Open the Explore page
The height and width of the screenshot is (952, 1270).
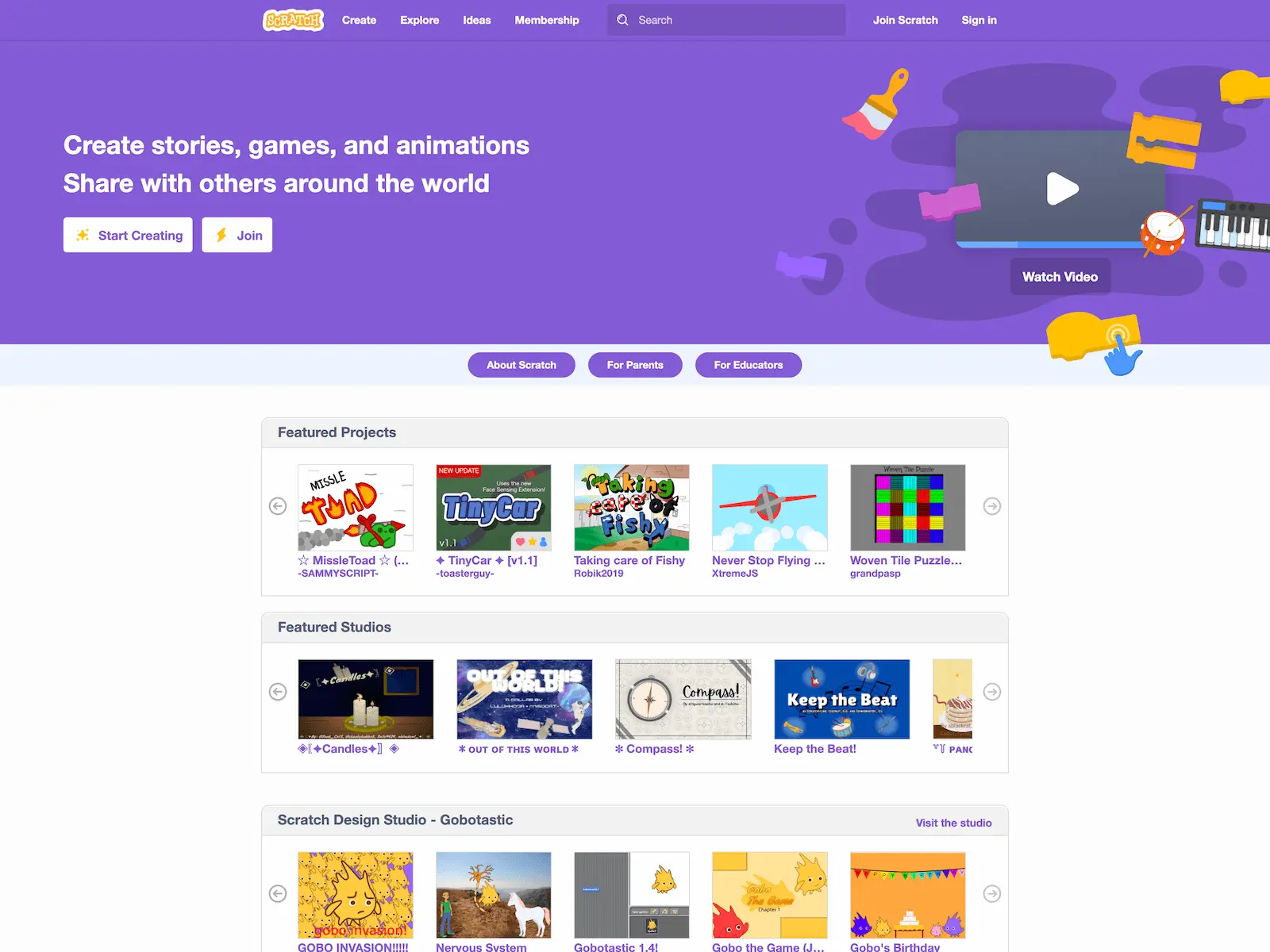419,20
